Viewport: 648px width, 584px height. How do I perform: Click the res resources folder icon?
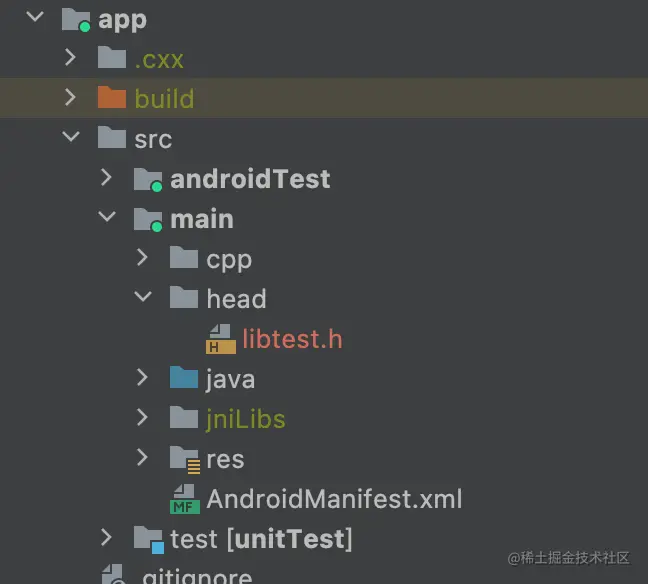185,460
